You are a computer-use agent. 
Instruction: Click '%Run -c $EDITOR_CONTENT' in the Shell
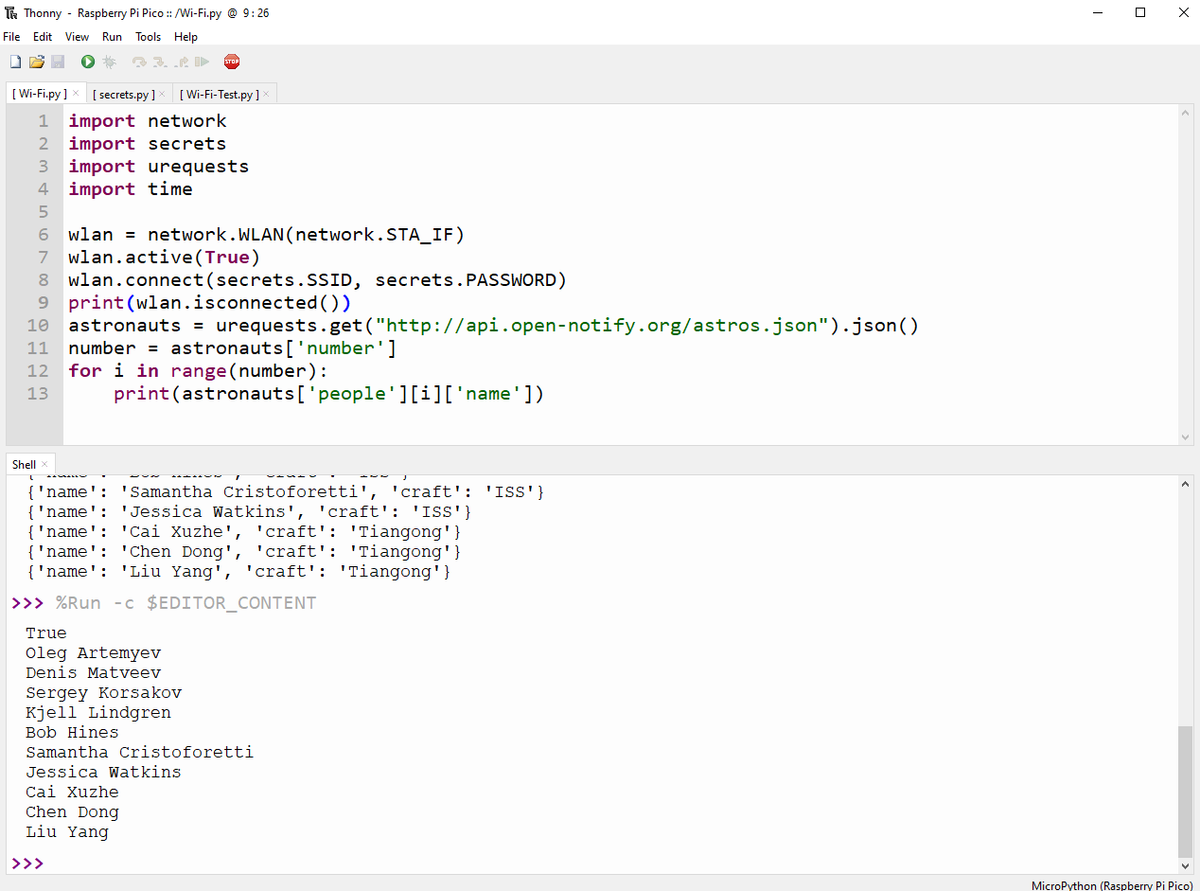coord(186,603)
